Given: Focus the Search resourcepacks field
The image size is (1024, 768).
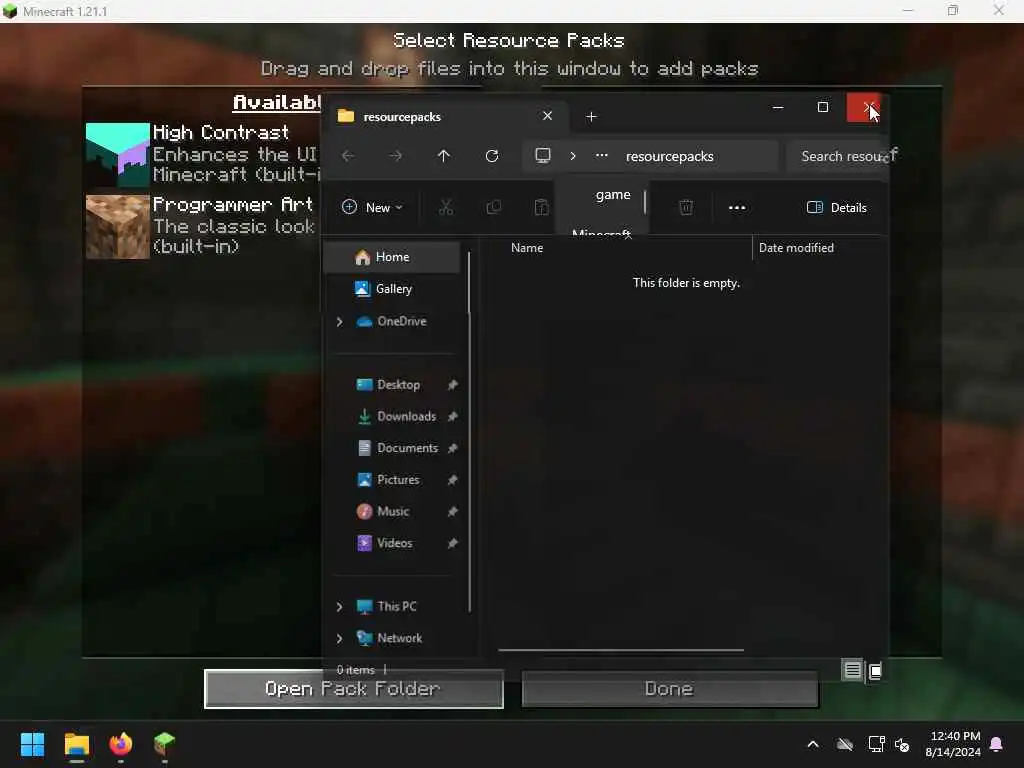Looking at the screenshot, I should [x=838, y=156].
